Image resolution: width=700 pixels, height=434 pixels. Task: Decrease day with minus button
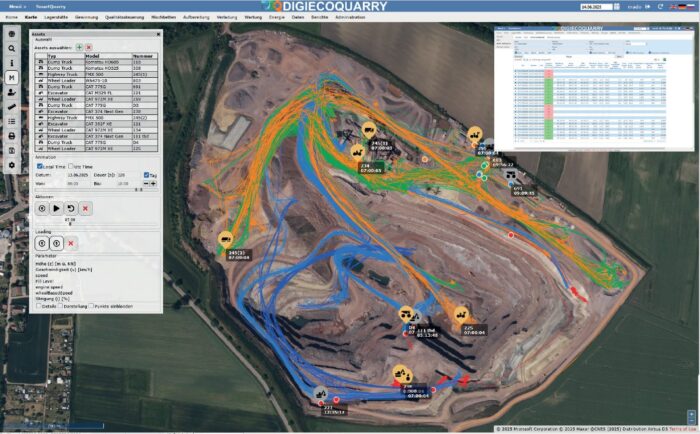(146, 184)
